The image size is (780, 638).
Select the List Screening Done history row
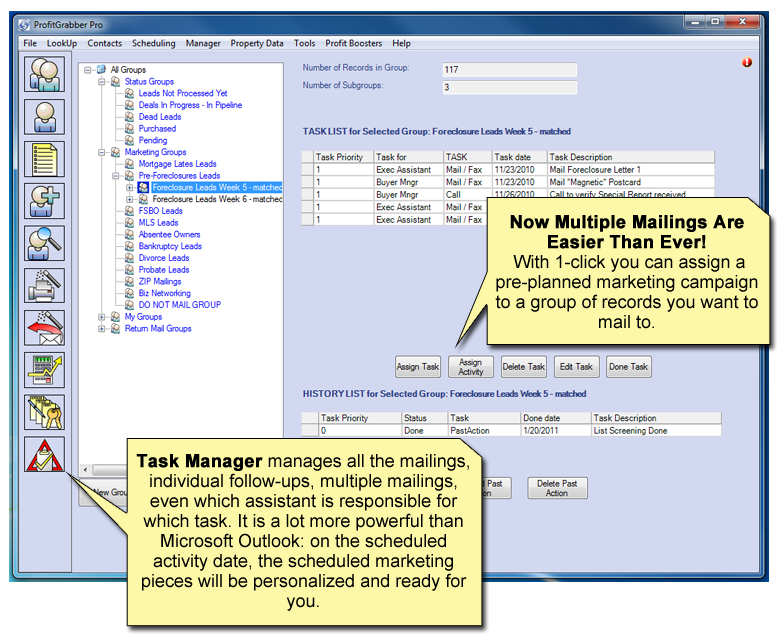click(511, 431)
